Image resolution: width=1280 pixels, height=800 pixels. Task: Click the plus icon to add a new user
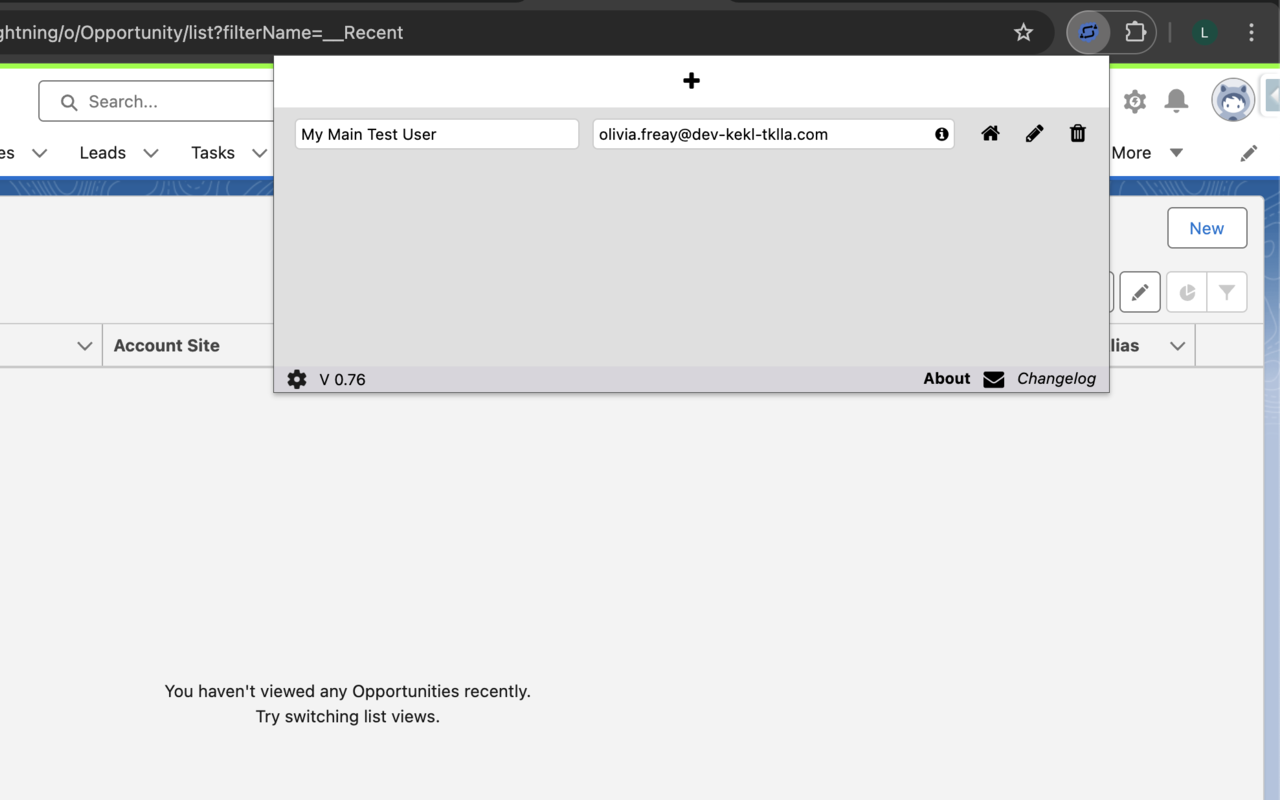[691, 80]
